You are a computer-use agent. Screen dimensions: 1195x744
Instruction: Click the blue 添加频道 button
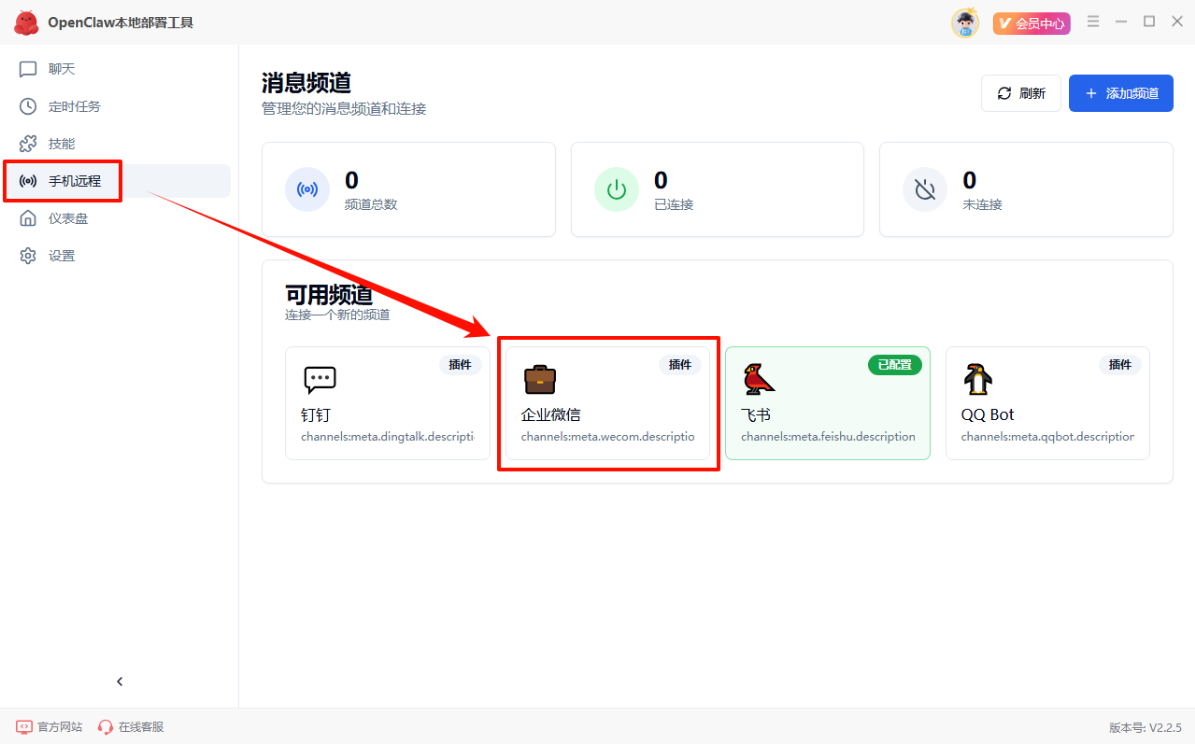(1121, 93)
